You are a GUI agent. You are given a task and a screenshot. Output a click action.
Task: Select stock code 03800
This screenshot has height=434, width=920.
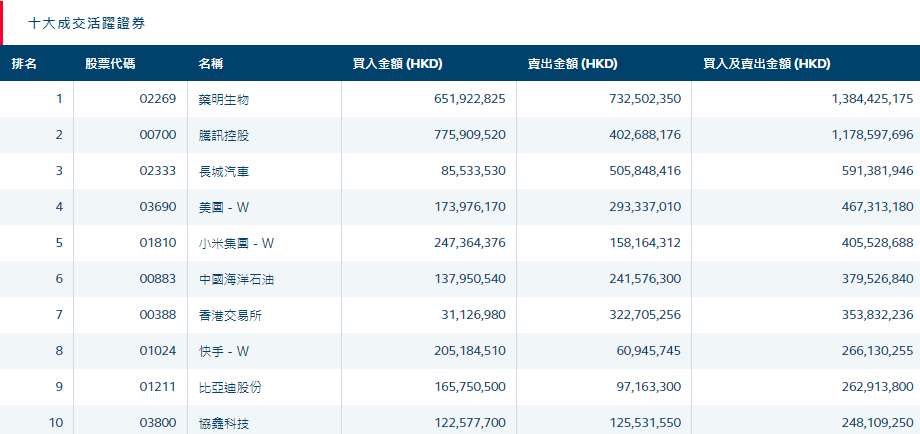(158, 422)
